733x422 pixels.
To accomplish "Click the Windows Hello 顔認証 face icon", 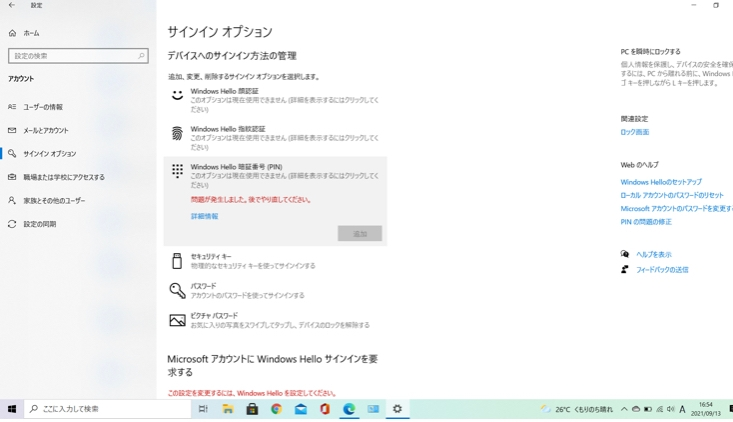I will point(177,95).
